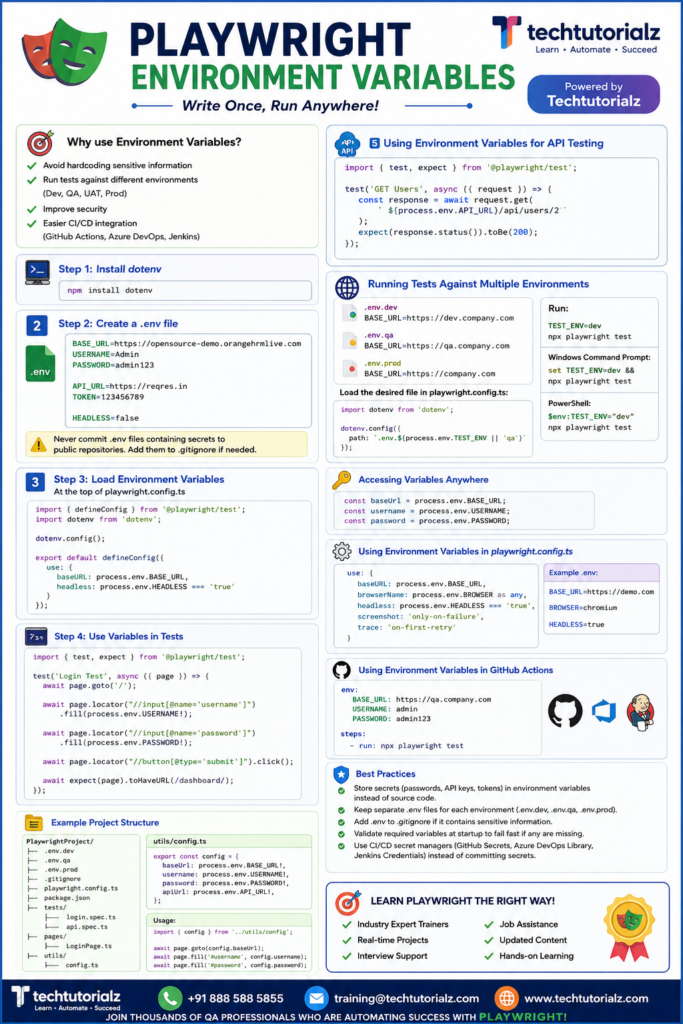The height and width of the screenshot is (1024, 683).
Task: Click the Playwright theater masks logo
Action: pos(64,52)
